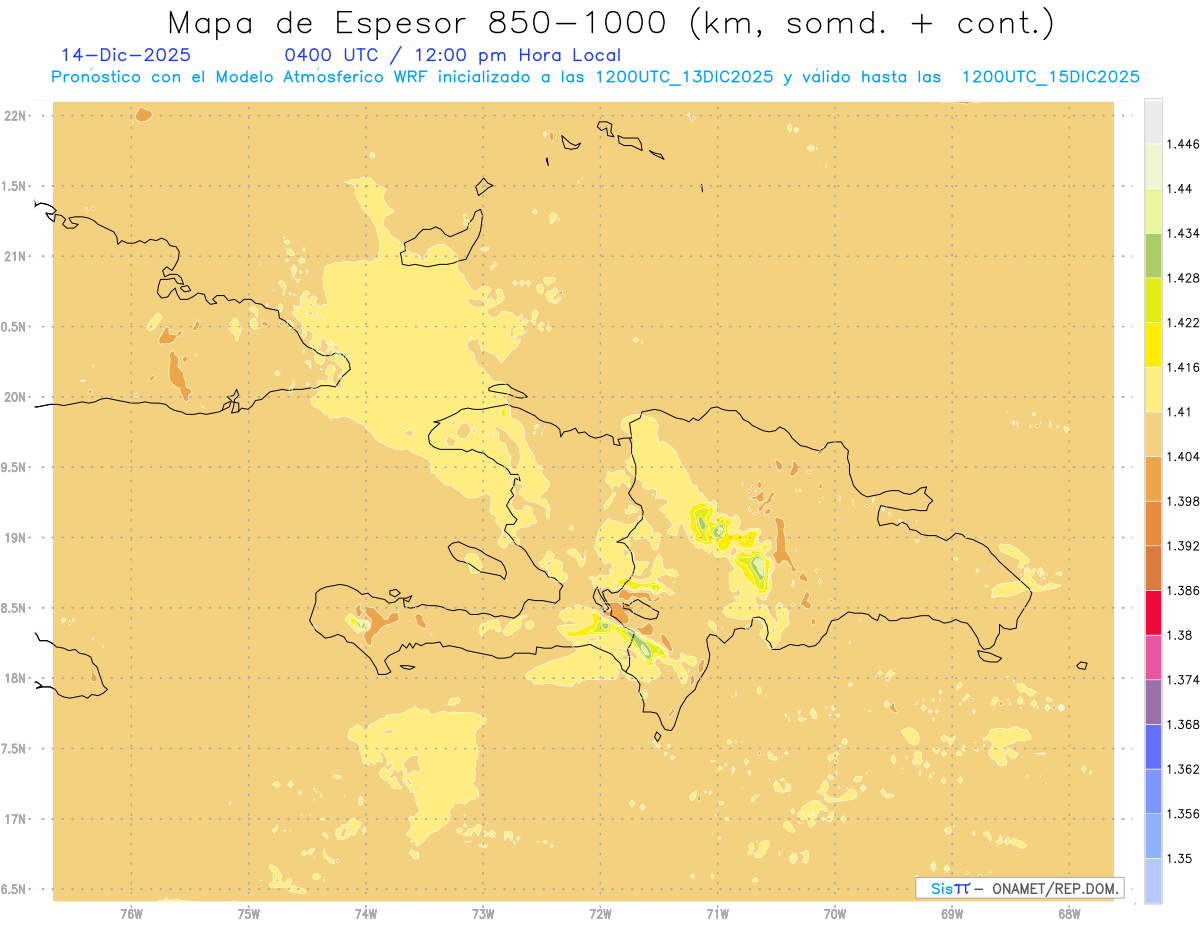Image resolution: width=1200 pixels, height=927 pixels.
Task: Click the color bar value '1.362'
Action: click(x=1184, y=769)
